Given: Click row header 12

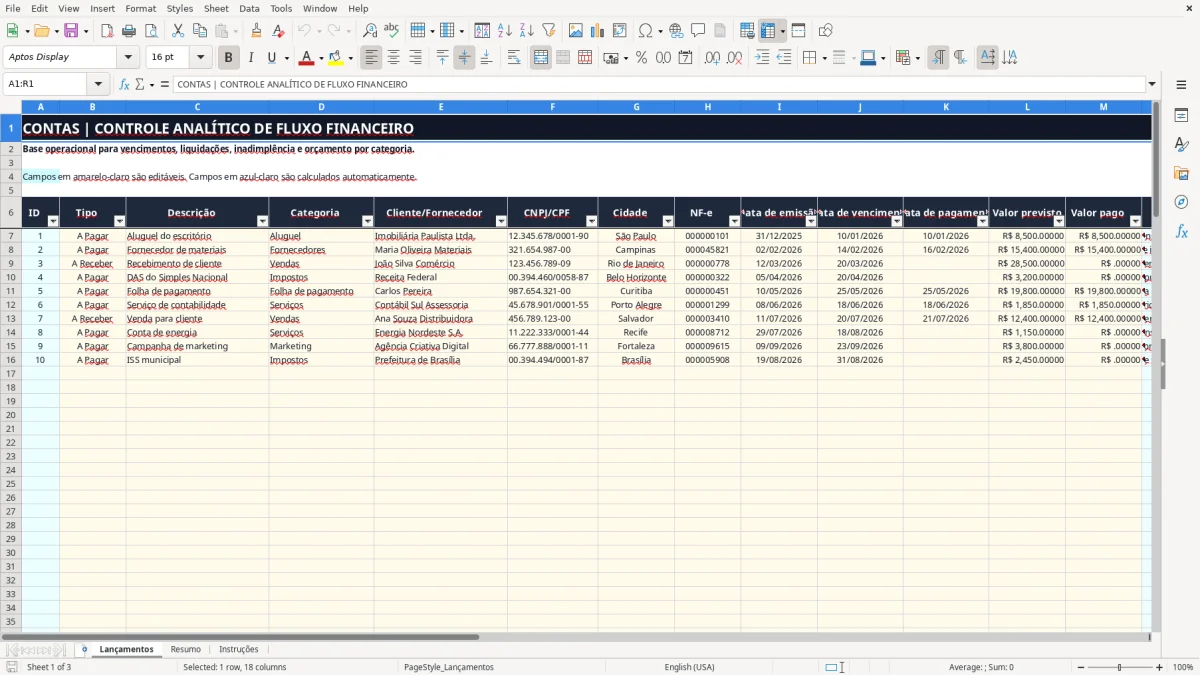Looking at the screenshot, I should [x=11, y=305].
